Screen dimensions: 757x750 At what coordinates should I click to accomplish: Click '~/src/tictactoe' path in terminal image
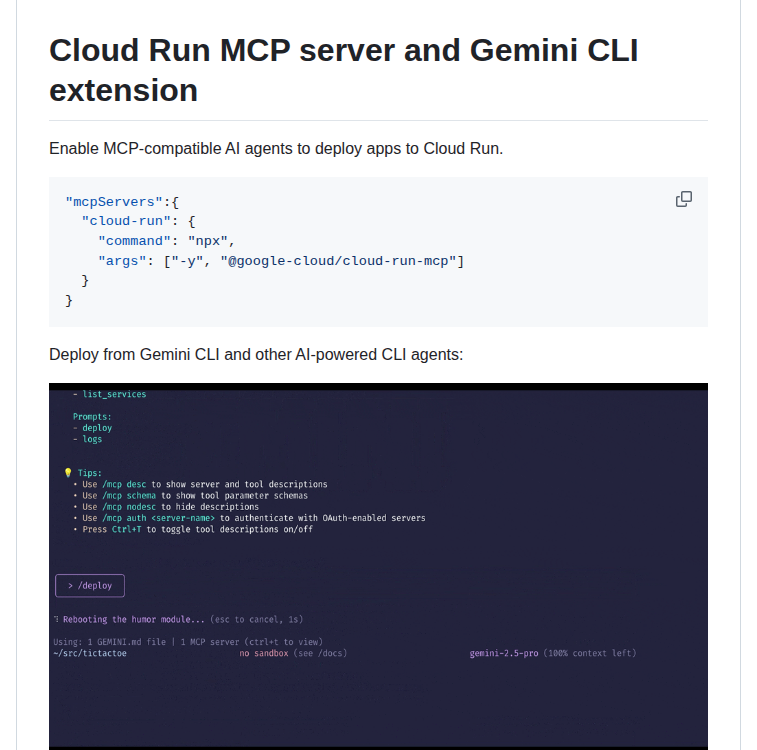pos(90,653)
